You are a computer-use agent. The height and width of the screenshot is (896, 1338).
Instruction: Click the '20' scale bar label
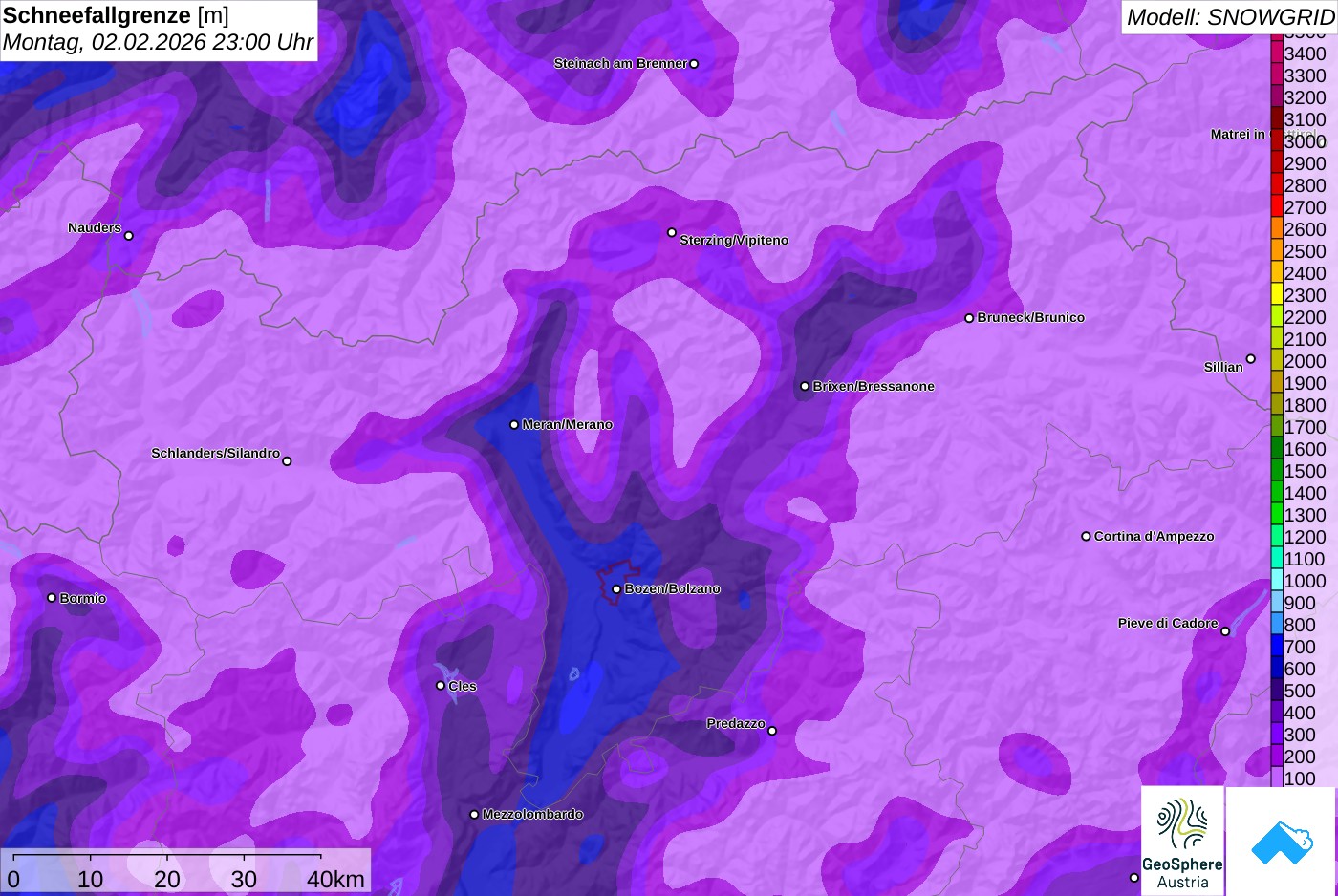(x=167, y=879)
